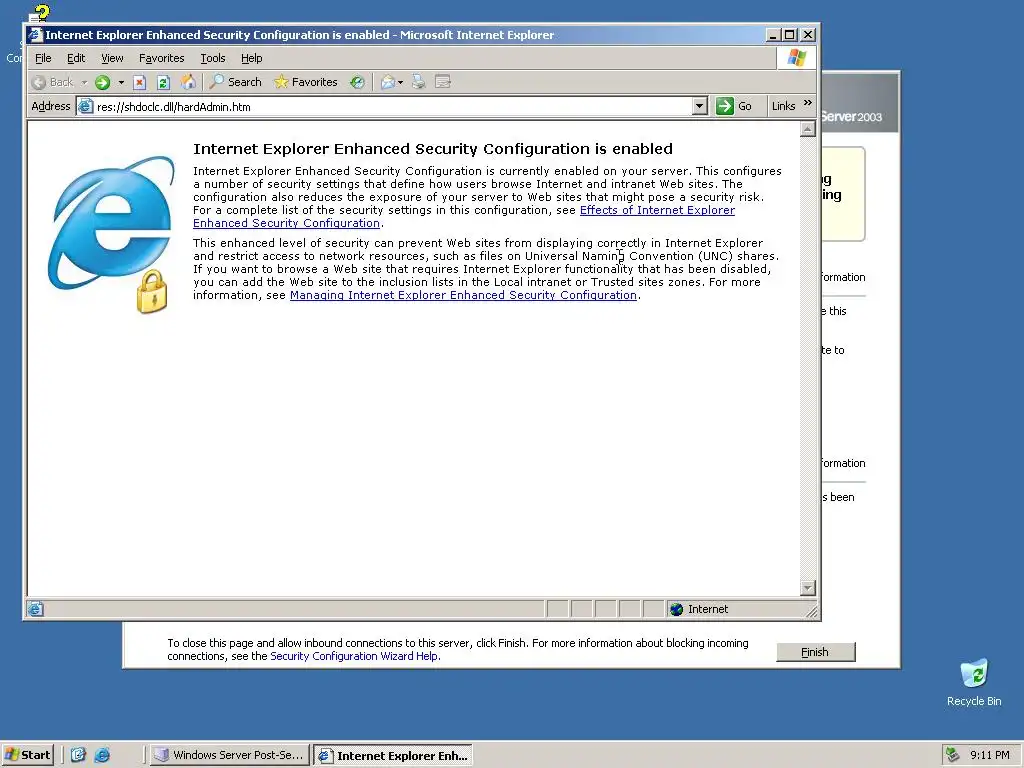This screenshot has height=768, width=1024.
Task: Click the 9:11 PM system clock
Action: (989, 755)
